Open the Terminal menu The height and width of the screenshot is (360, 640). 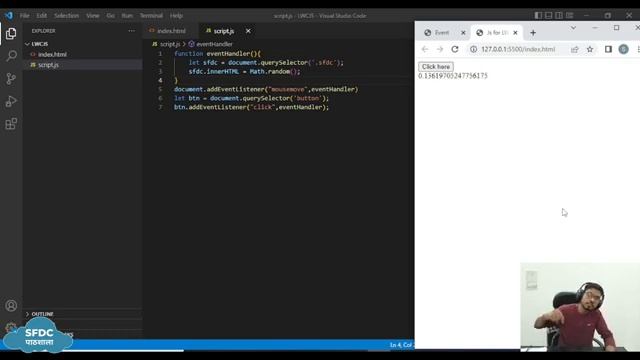click(x=151, y=16)
